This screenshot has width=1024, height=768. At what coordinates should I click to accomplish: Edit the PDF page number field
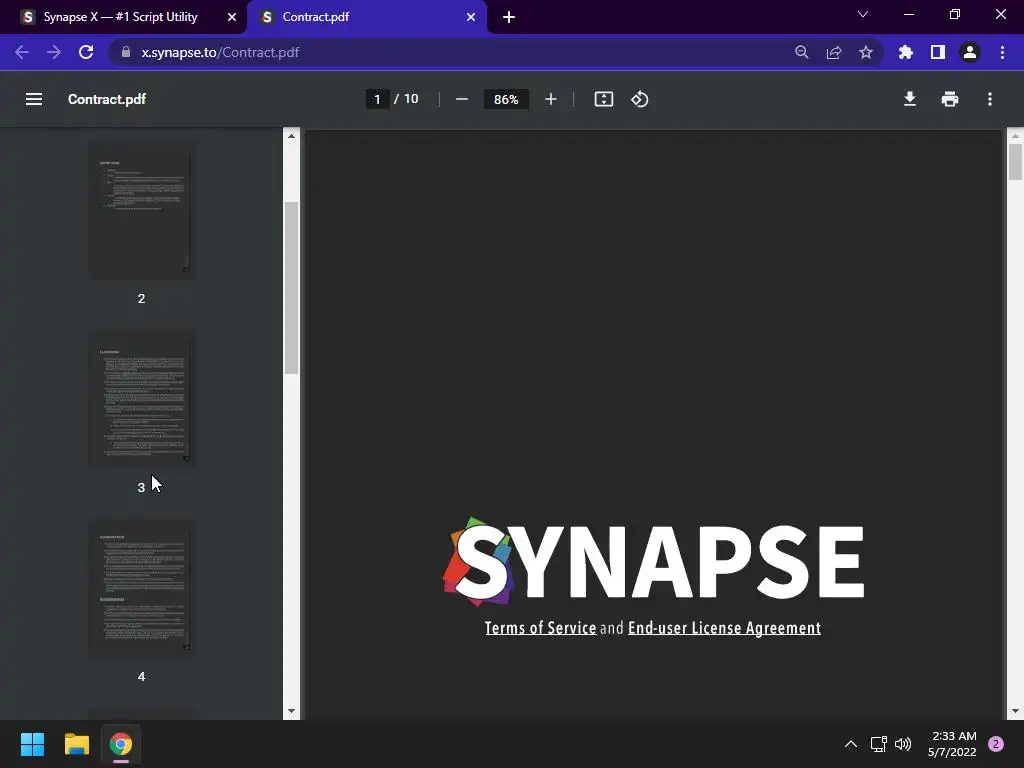[x=377, y=99]
